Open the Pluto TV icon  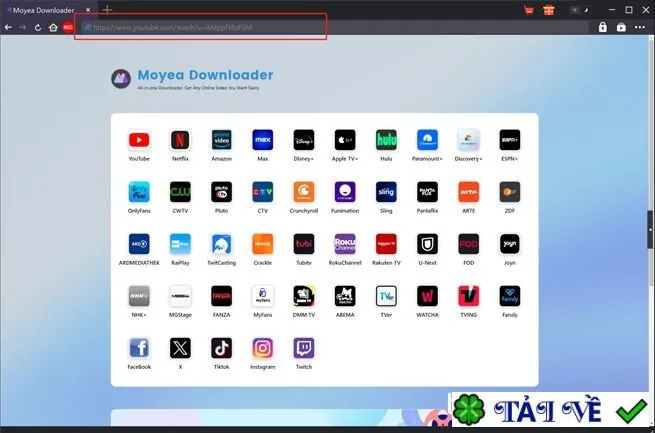tap(221, 192)
